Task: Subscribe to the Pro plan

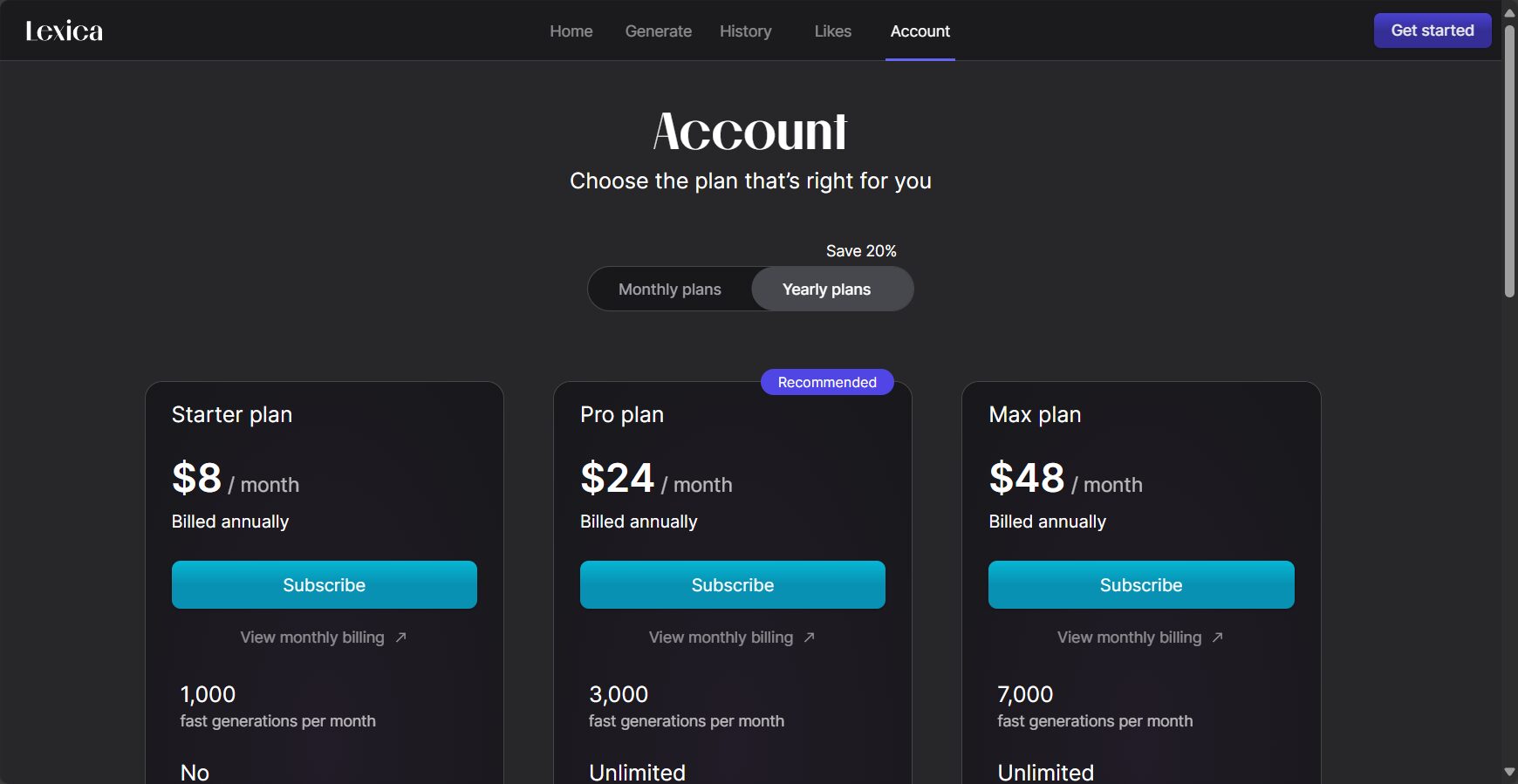Action: 733,585
